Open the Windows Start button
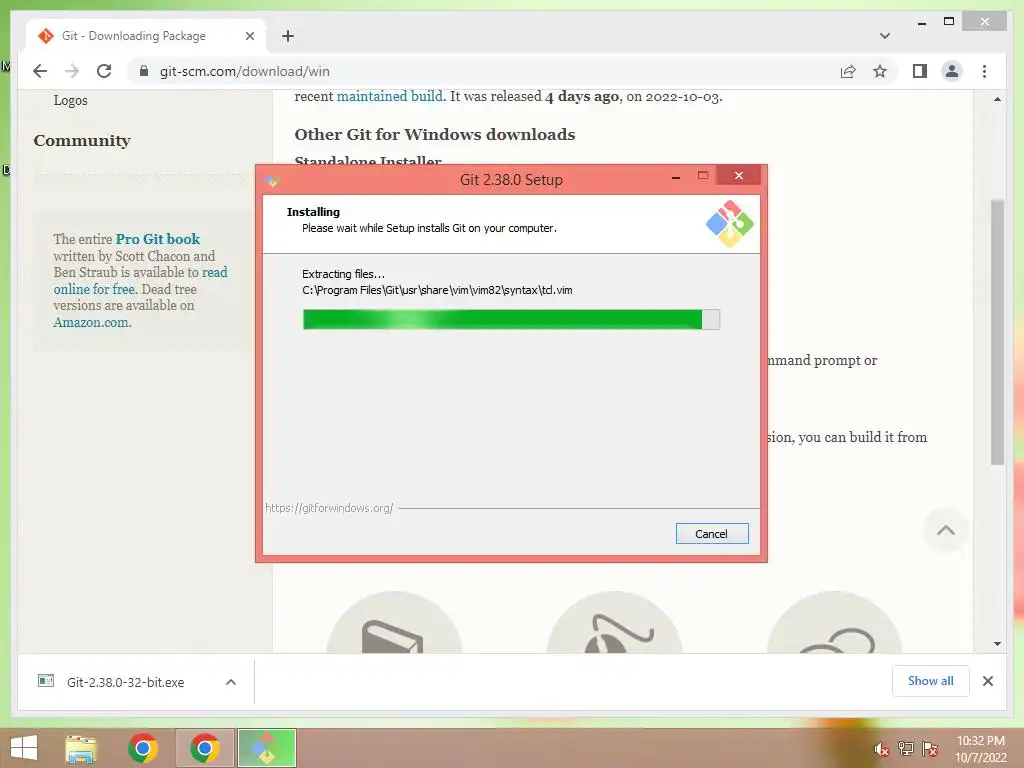1024x768 pixels. pos(24,748)
